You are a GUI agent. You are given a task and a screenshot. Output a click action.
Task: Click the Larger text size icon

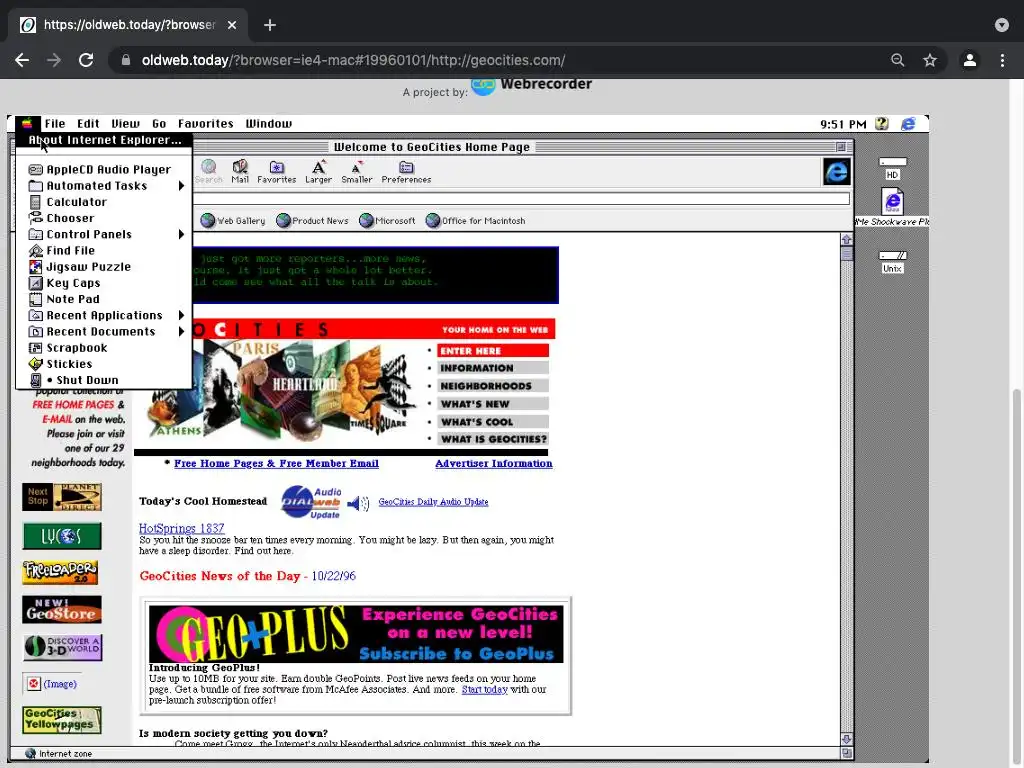point(318,171)
